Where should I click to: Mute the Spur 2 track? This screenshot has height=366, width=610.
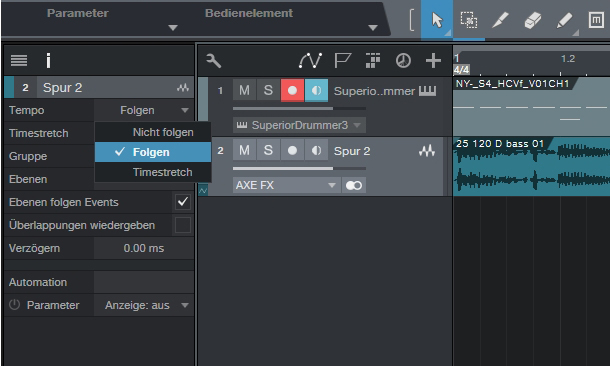(244, 150)
